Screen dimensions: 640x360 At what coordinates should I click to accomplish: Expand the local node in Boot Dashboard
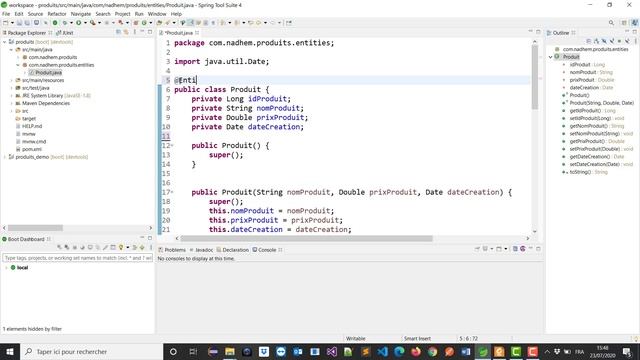[7, 268]
